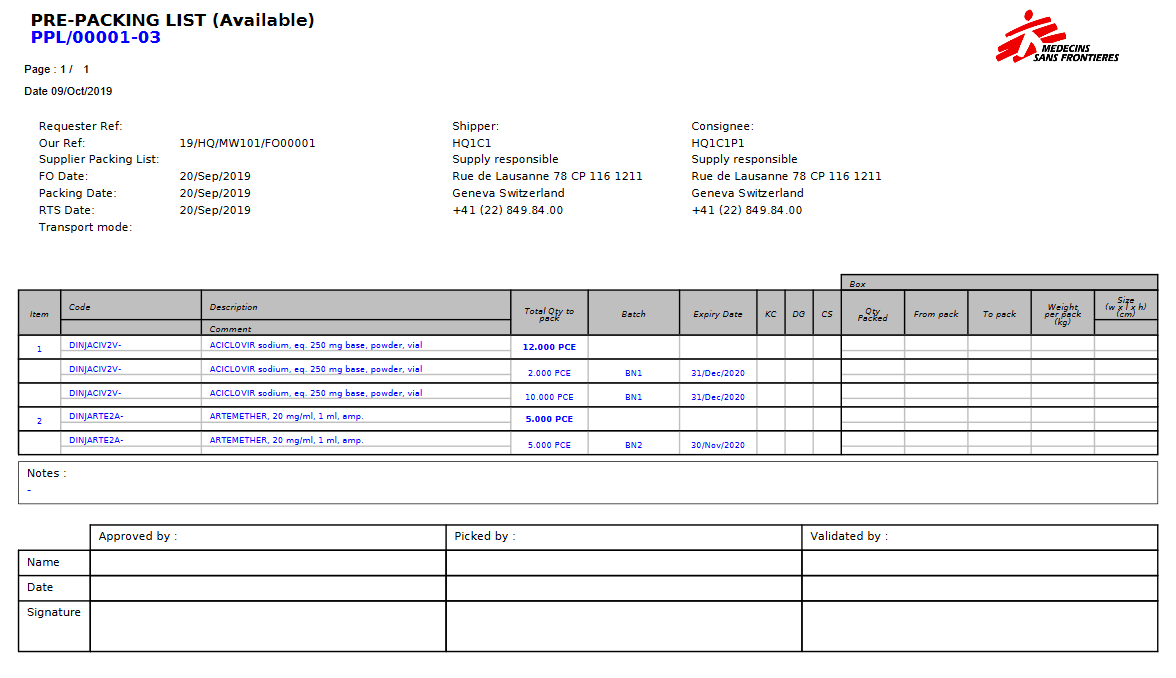Click DINJACIV2V- code in the 2.000 PCE row
The width and height of the screenshot is (1176, 678).
coord(95,369)
